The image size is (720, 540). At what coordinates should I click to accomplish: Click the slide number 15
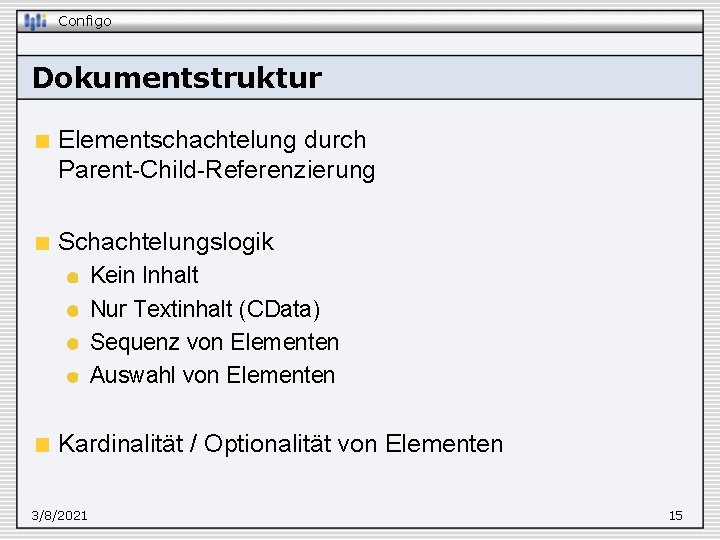[675, 516]
